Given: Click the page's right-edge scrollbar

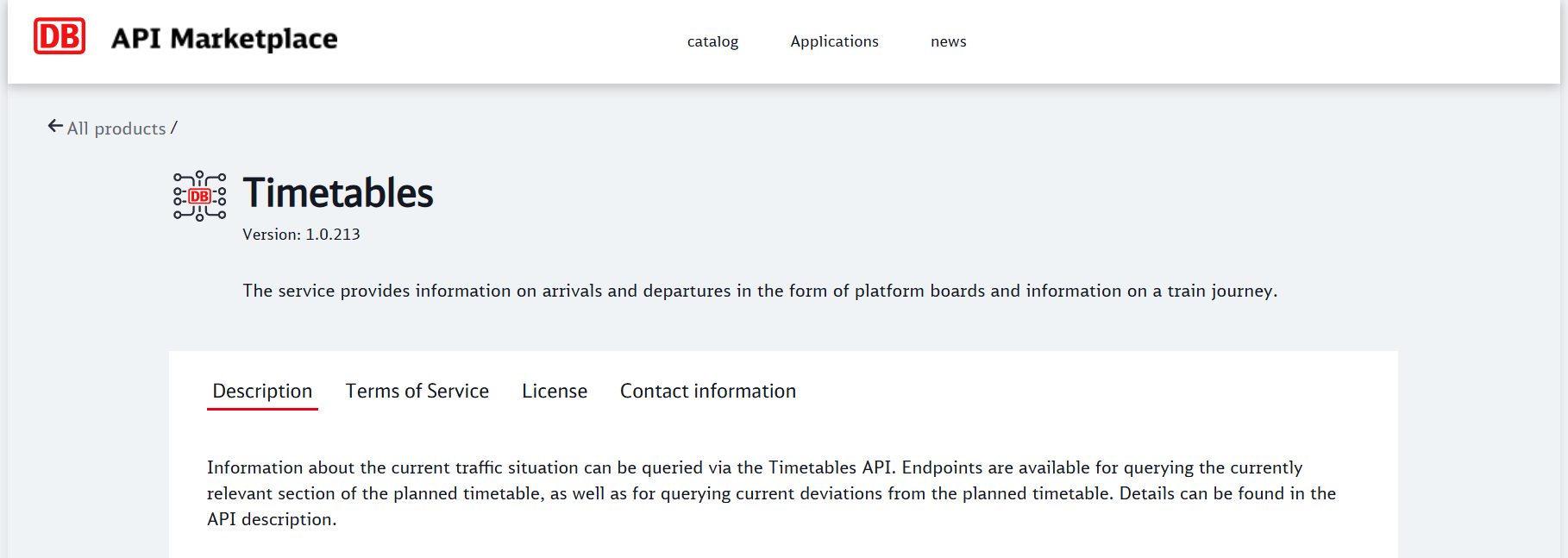Looking at the screenshot, I should click(x=1564, y=279).
